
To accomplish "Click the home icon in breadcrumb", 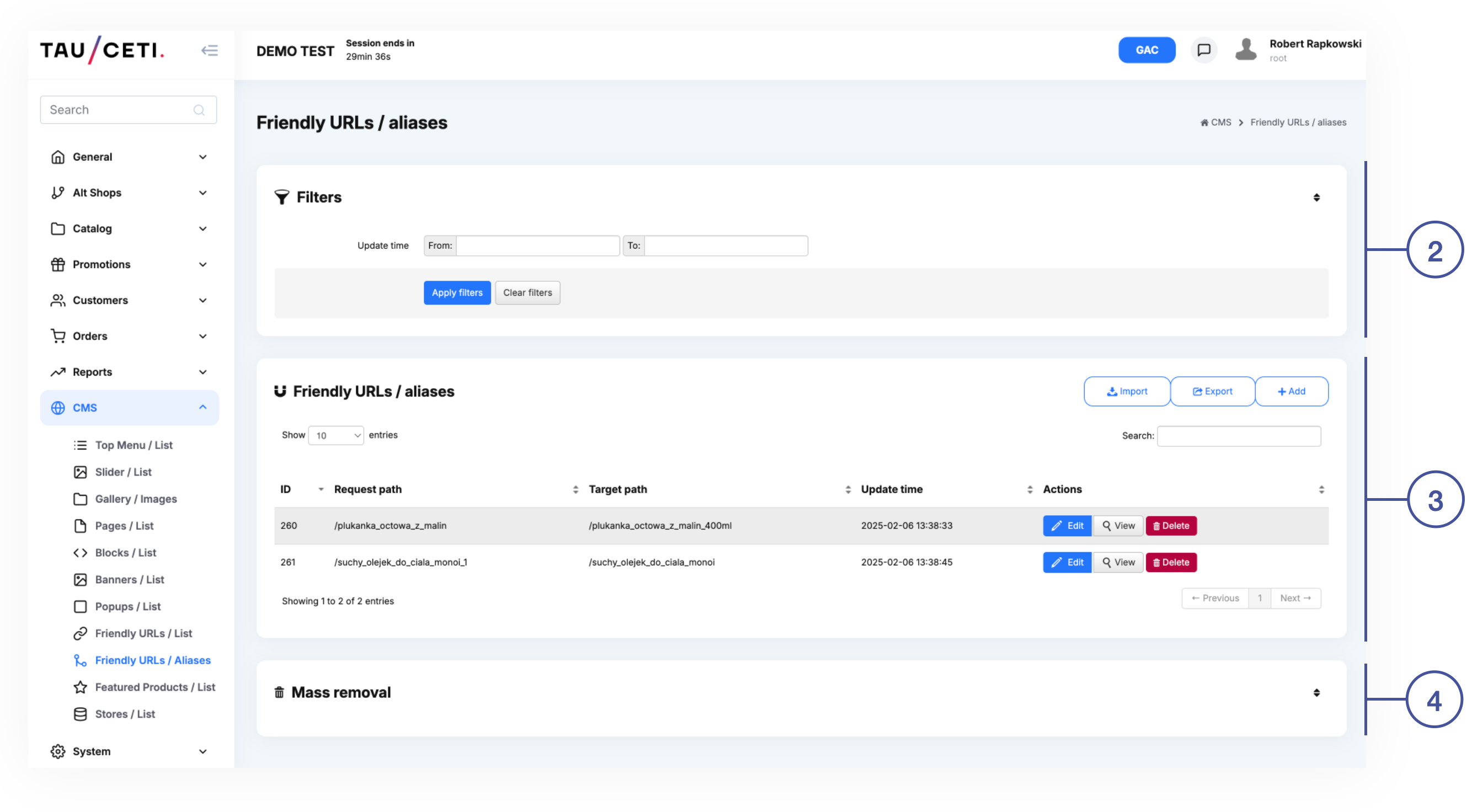I will click(x=1204, y=122).
